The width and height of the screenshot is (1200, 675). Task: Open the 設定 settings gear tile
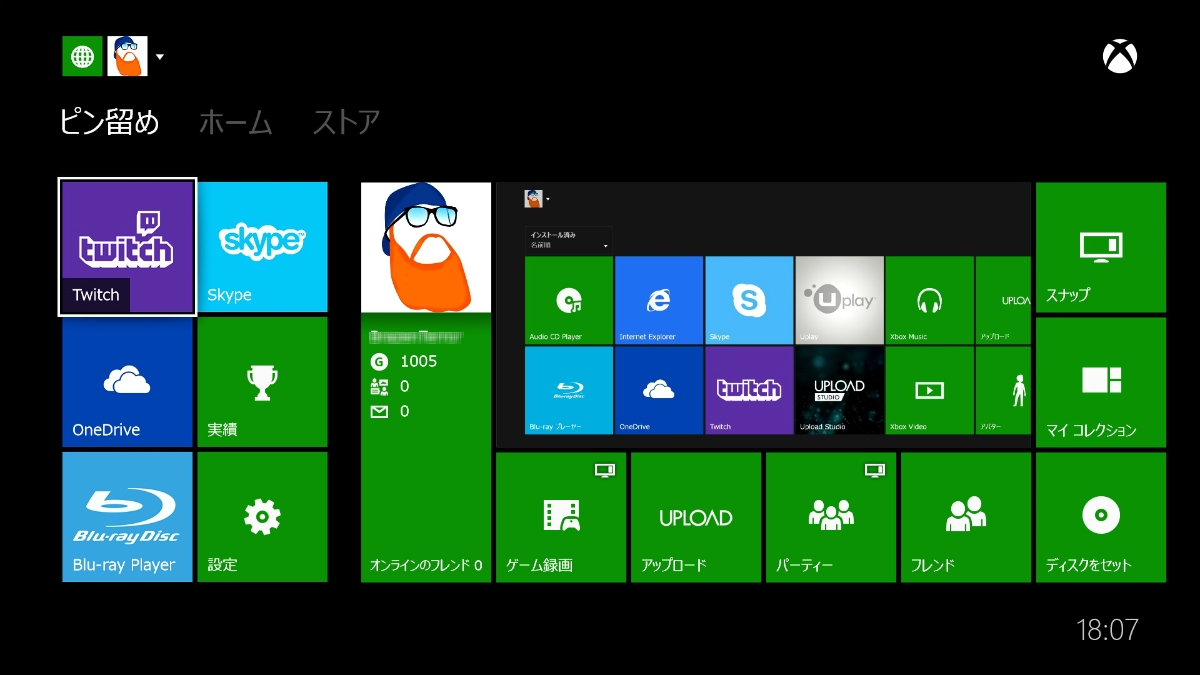coord(262,517)
